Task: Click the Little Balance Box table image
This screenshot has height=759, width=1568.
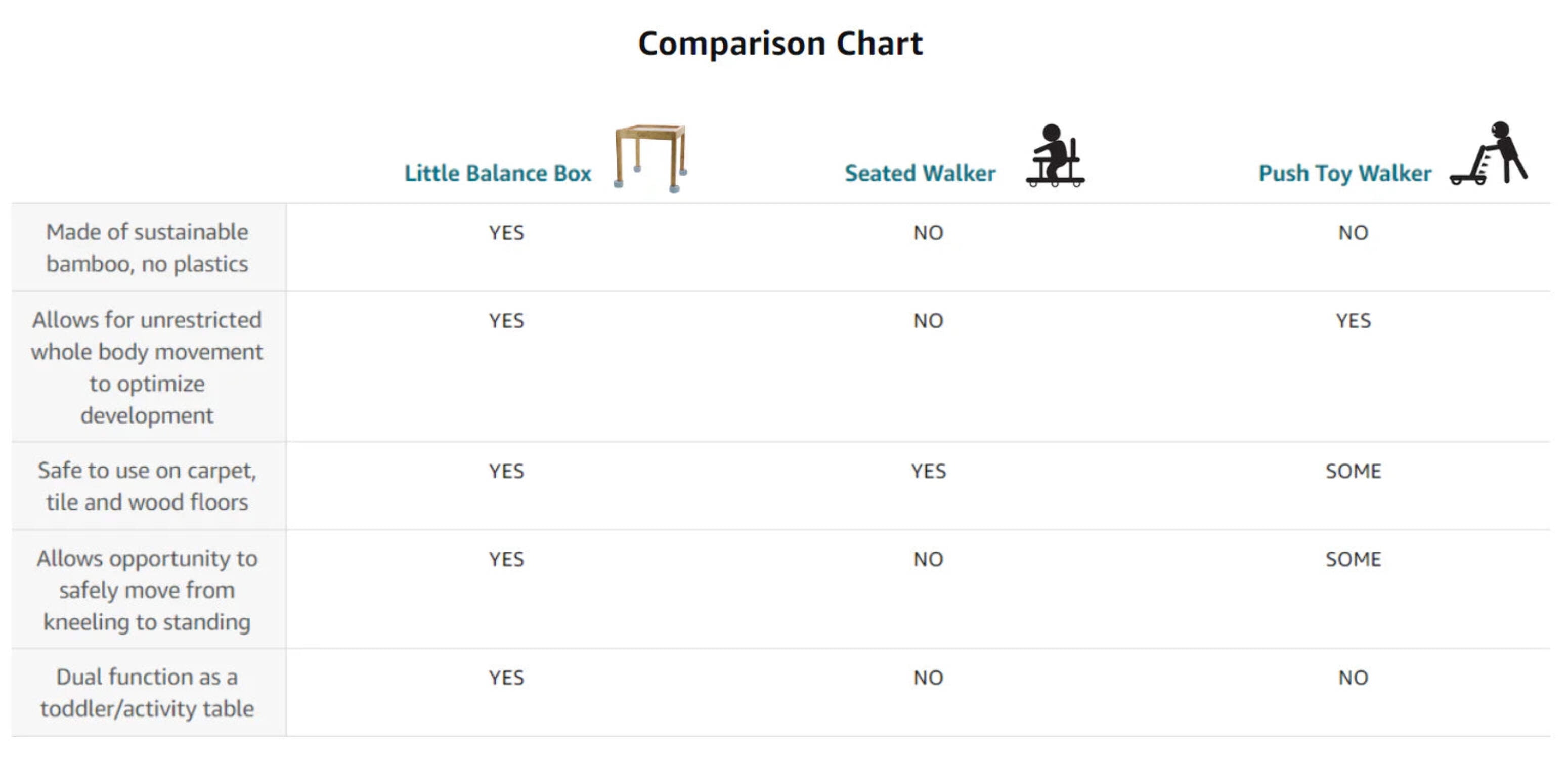Action: click(650, 158)
